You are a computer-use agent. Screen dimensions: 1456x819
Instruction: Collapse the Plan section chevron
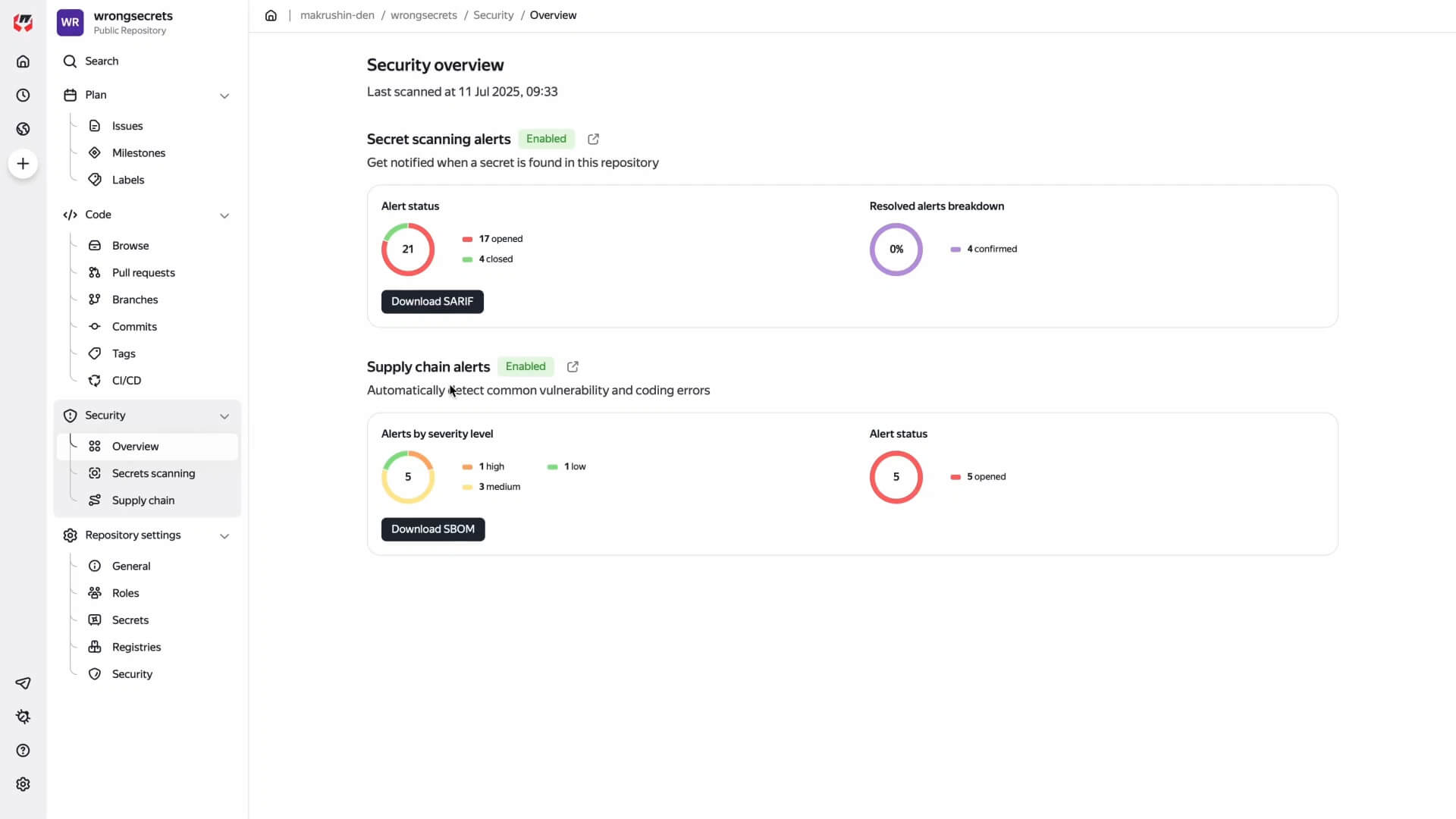224,96
